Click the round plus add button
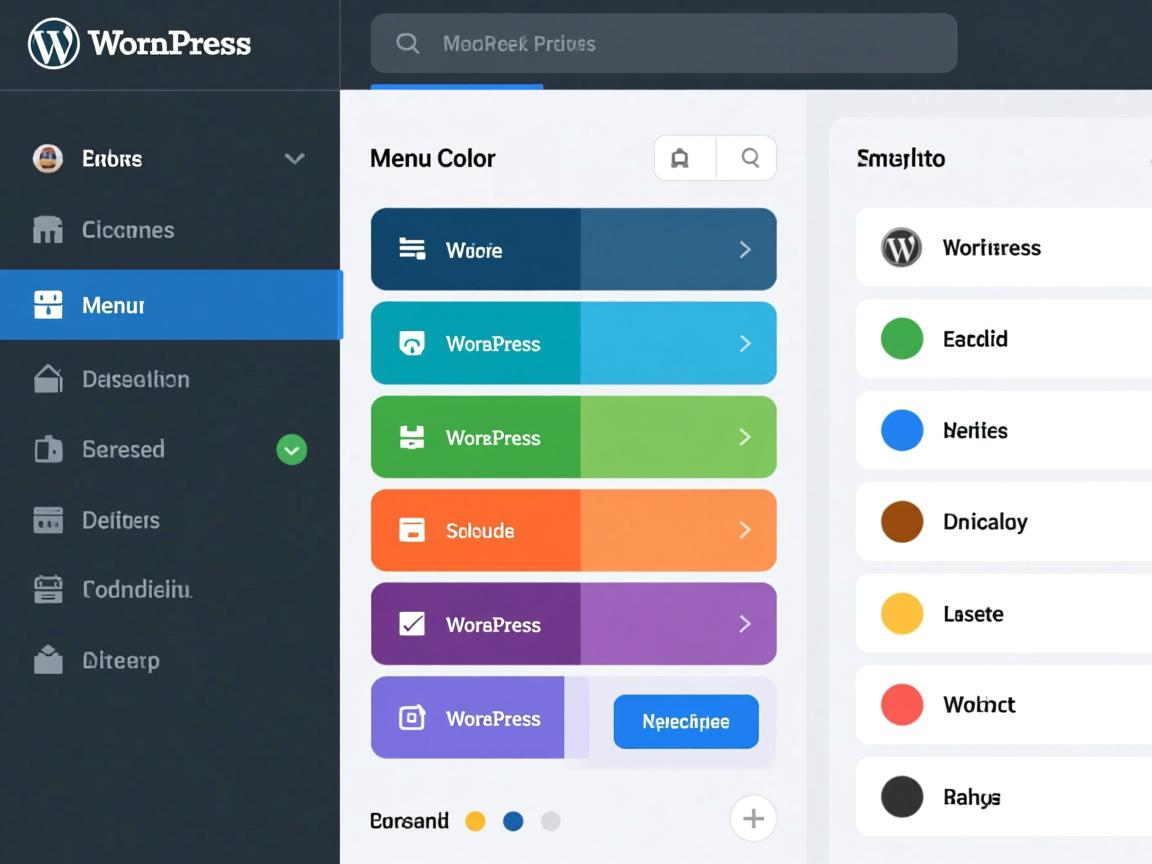 coord(753,820)
